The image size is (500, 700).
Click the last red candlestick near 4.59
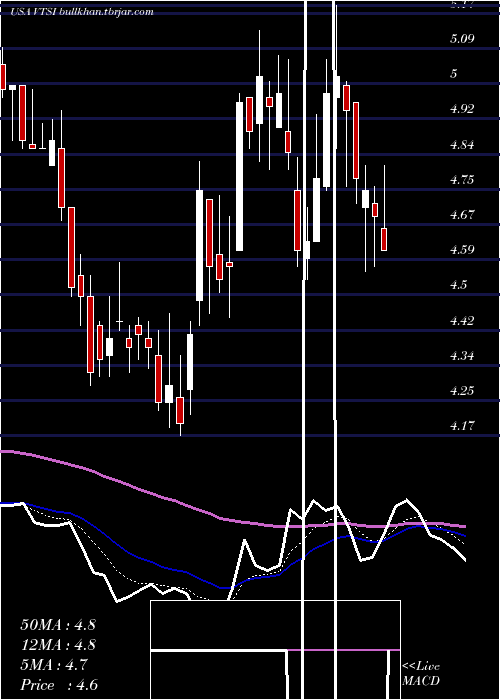384,239
